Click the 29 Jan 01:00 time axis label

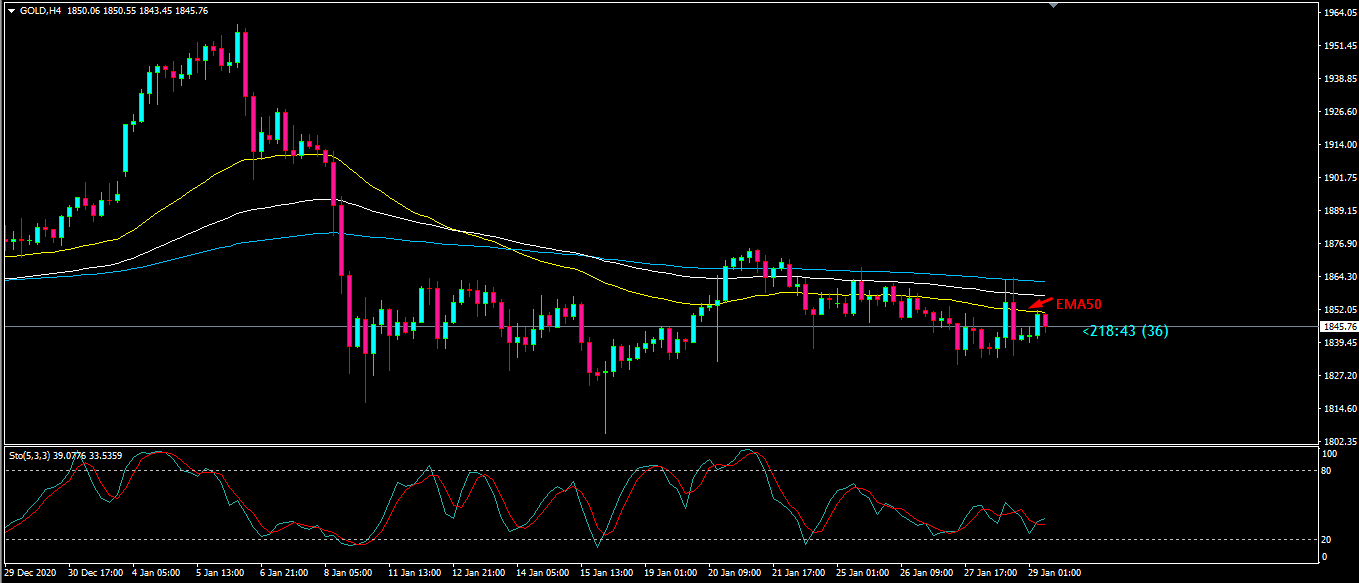point(1054,573)
